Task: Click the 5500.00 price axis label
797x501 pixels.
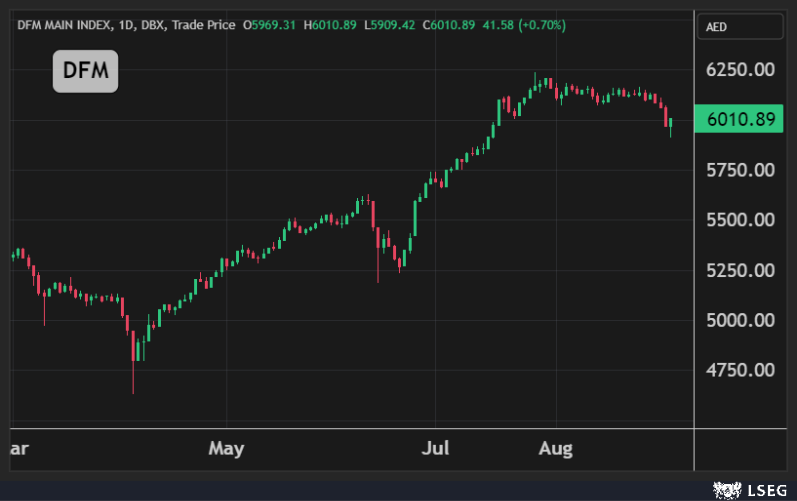Action: 741,220
